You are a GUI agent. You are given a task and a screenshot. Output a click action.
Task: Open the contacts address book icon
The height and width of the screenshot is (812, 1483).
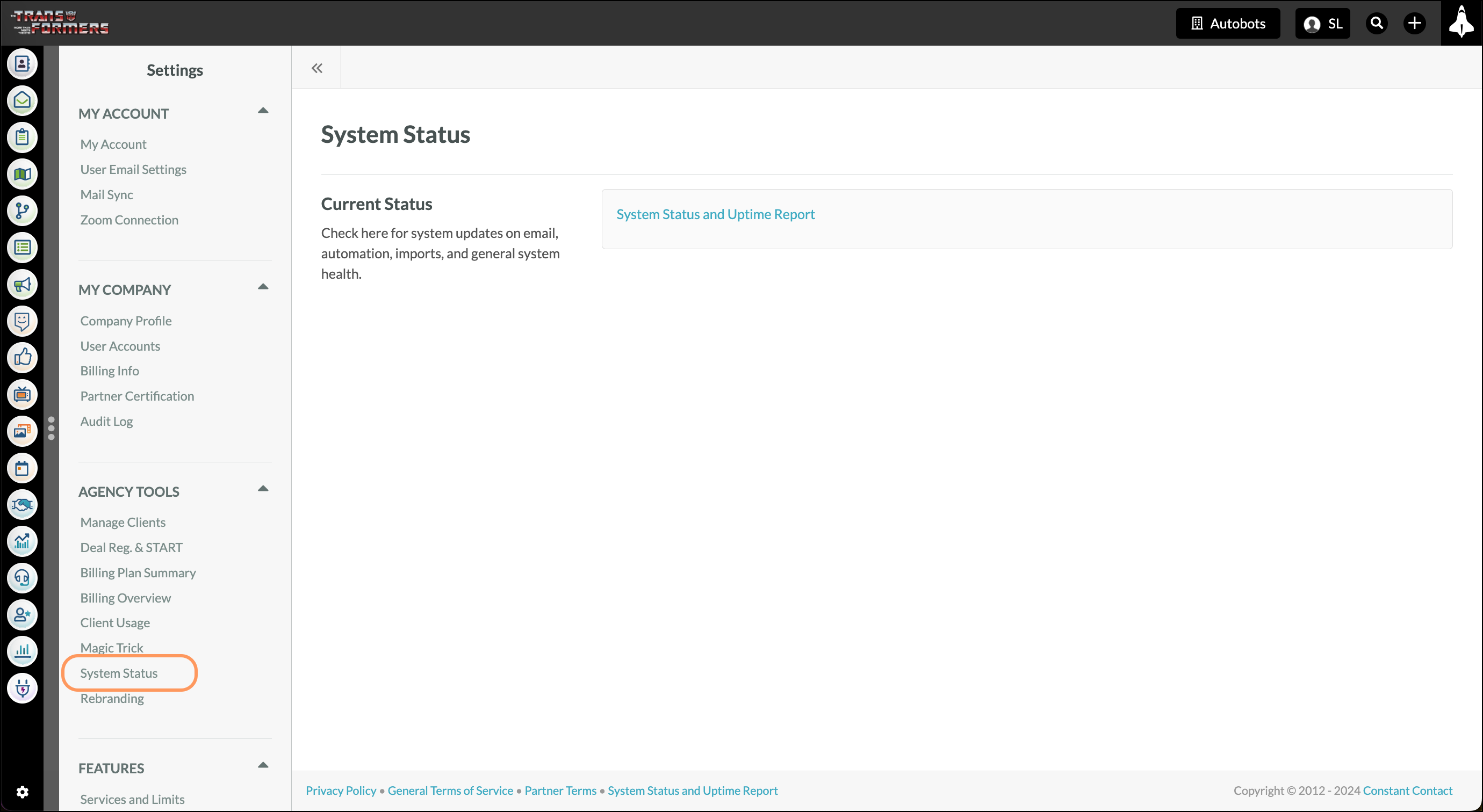22,64
